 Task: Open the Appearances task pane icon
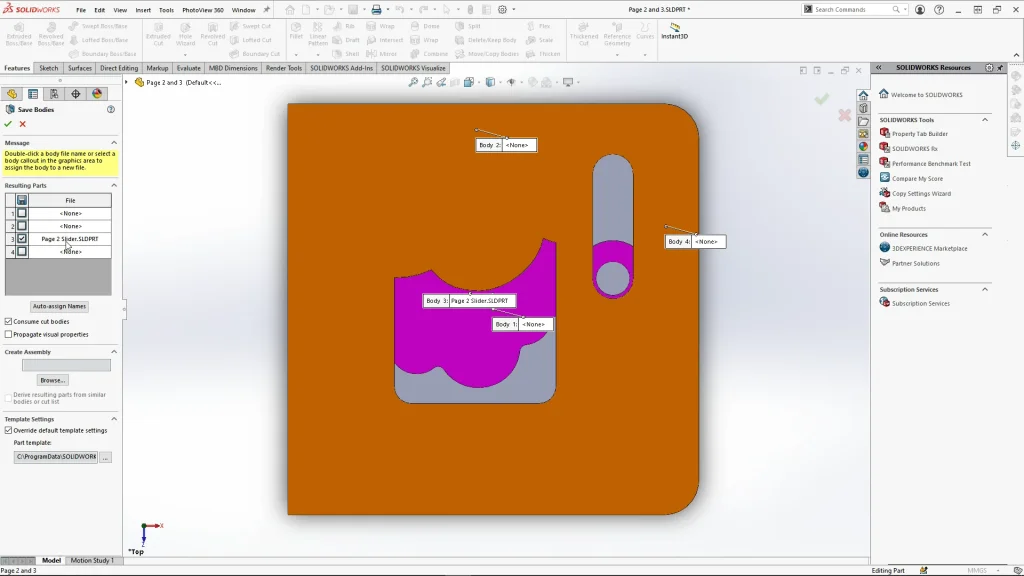(863, 146)
